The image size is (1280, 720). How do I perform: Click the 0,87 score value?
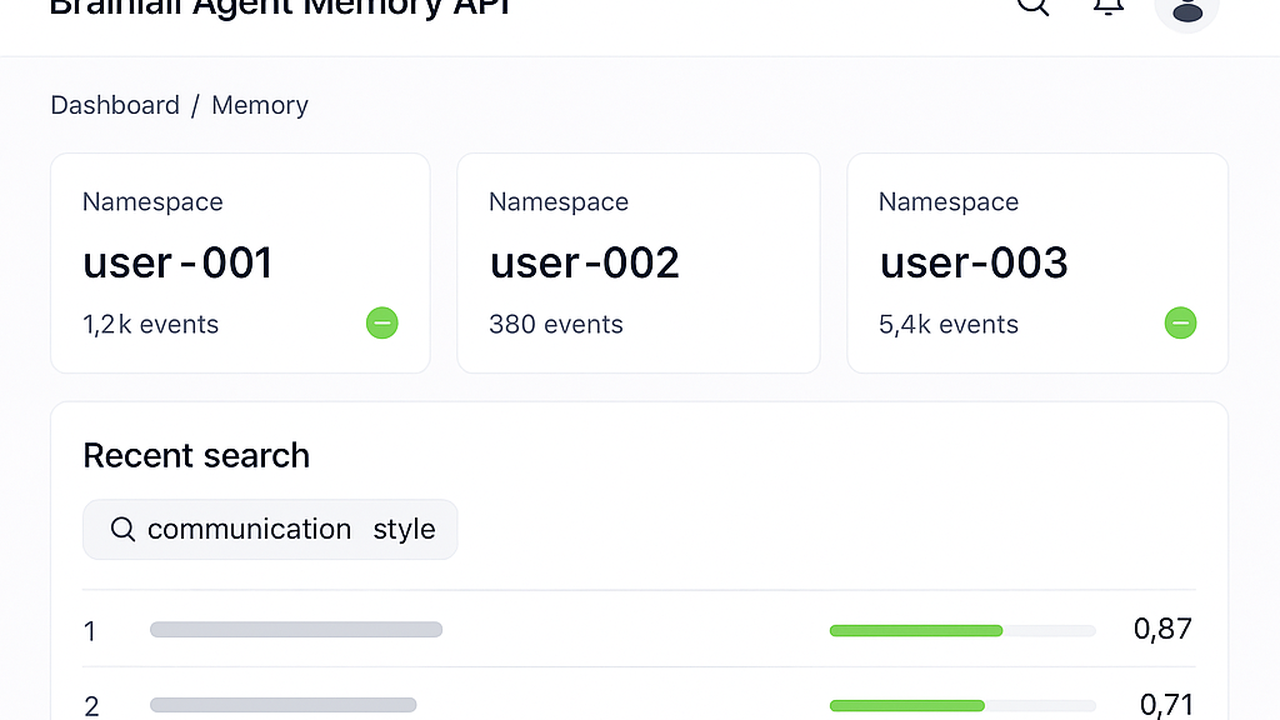(x=1163, y=629)
